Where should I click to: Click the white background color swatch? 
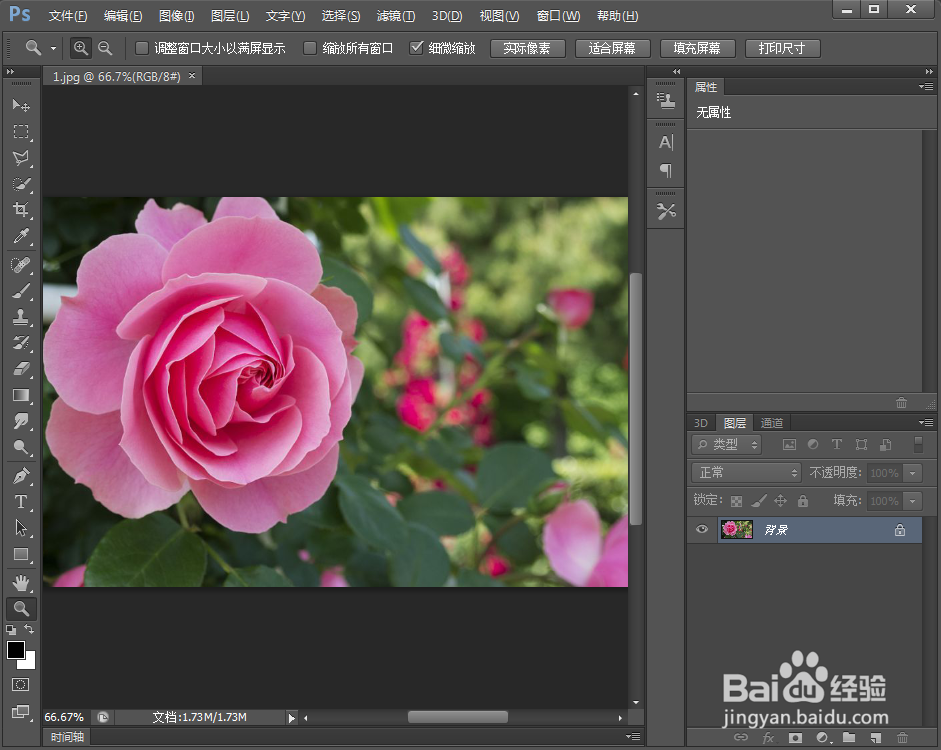click(29, 662)
